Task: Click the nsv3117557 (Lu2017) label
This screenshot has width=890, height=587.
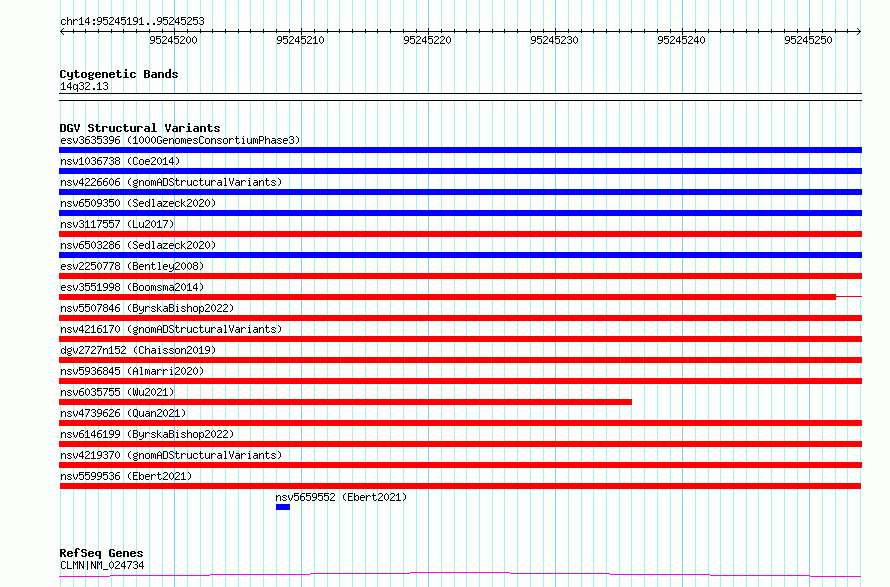Action: [x=117, y=224]
